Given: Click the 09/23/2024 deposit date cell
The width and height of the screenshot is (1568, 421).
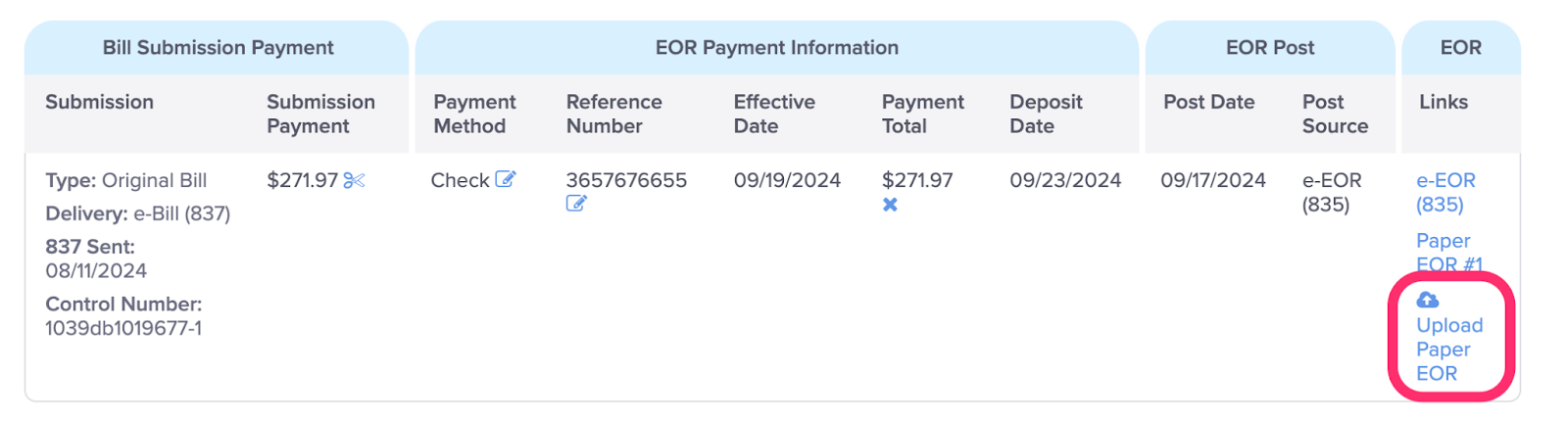Looking at the screenshot, I should pyautogui.click(x=1065, y=180).
